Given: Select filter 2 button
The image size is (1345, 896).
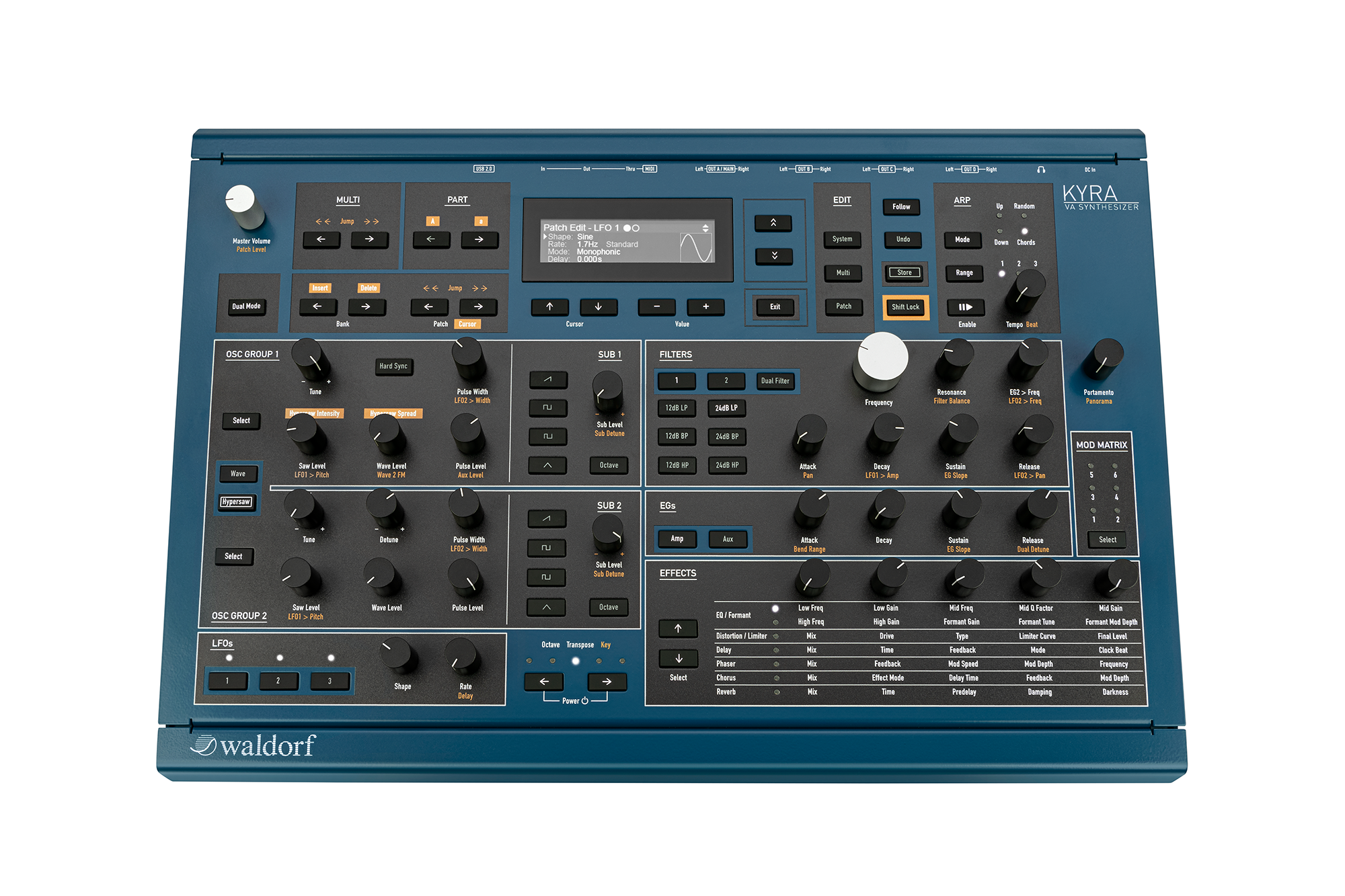Looking at the screenshot, I should pyautogui.click(x=726, y=381).
